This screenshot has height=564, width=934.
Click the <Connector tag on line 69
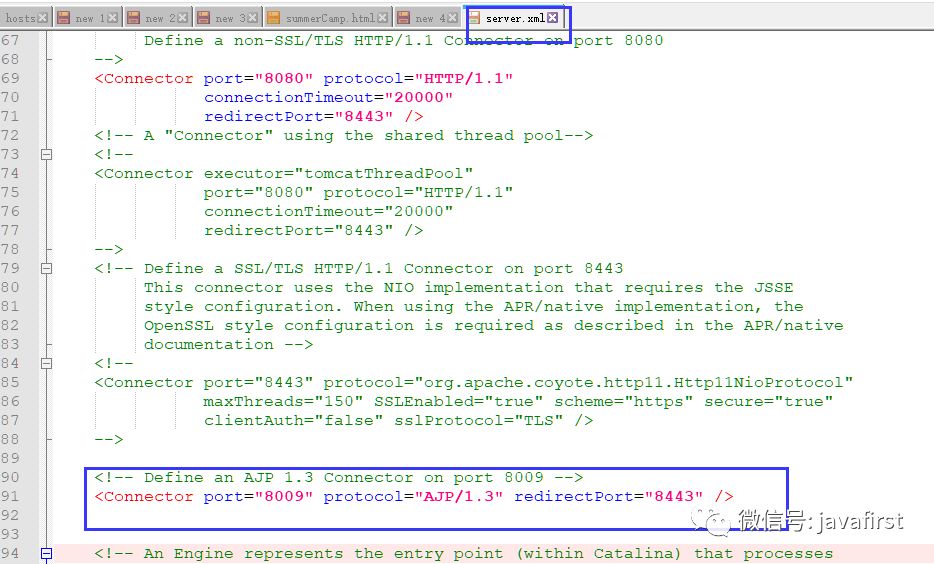point(144,79)
